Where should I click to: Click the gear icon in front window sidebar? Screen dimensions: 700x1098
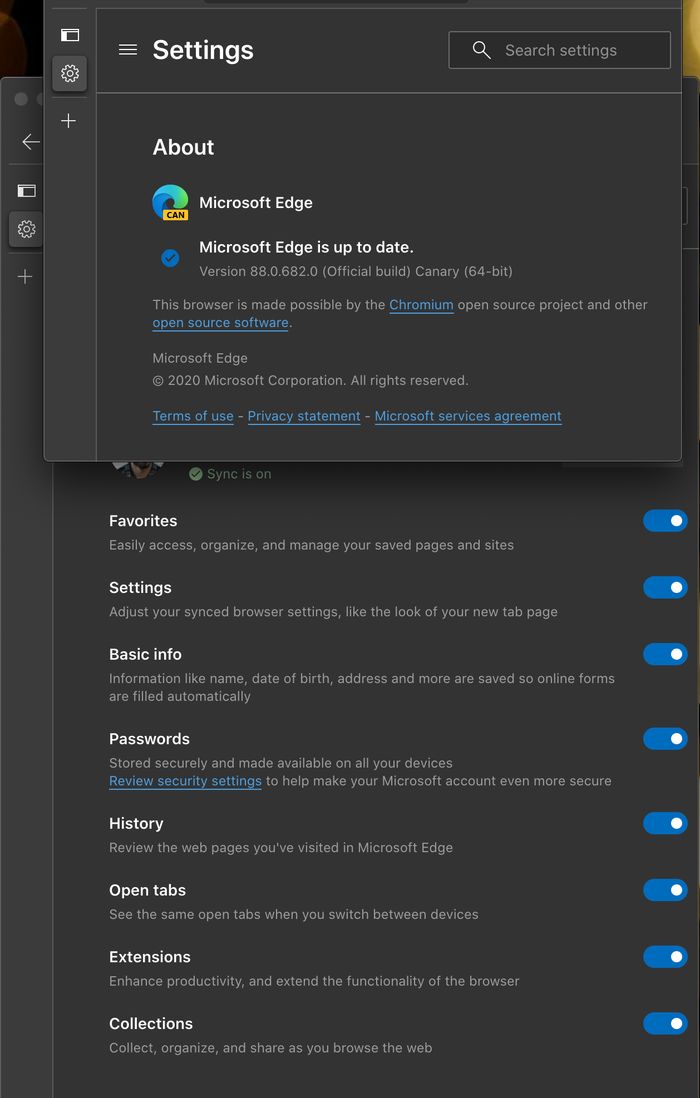tap(69, 74)
